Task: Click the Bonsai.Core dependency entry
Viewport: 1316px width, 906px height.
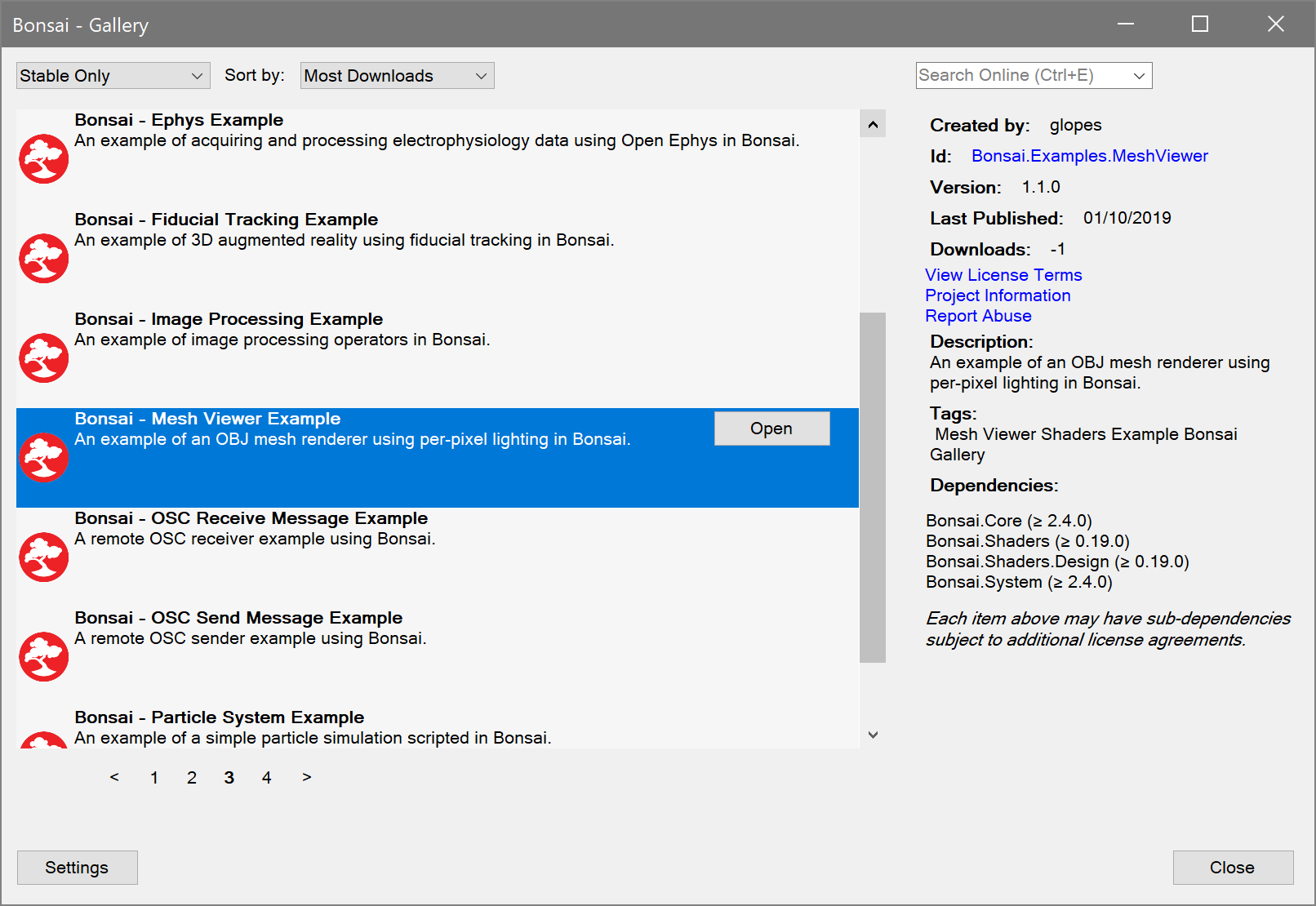Action: [x=1008, y=521]
